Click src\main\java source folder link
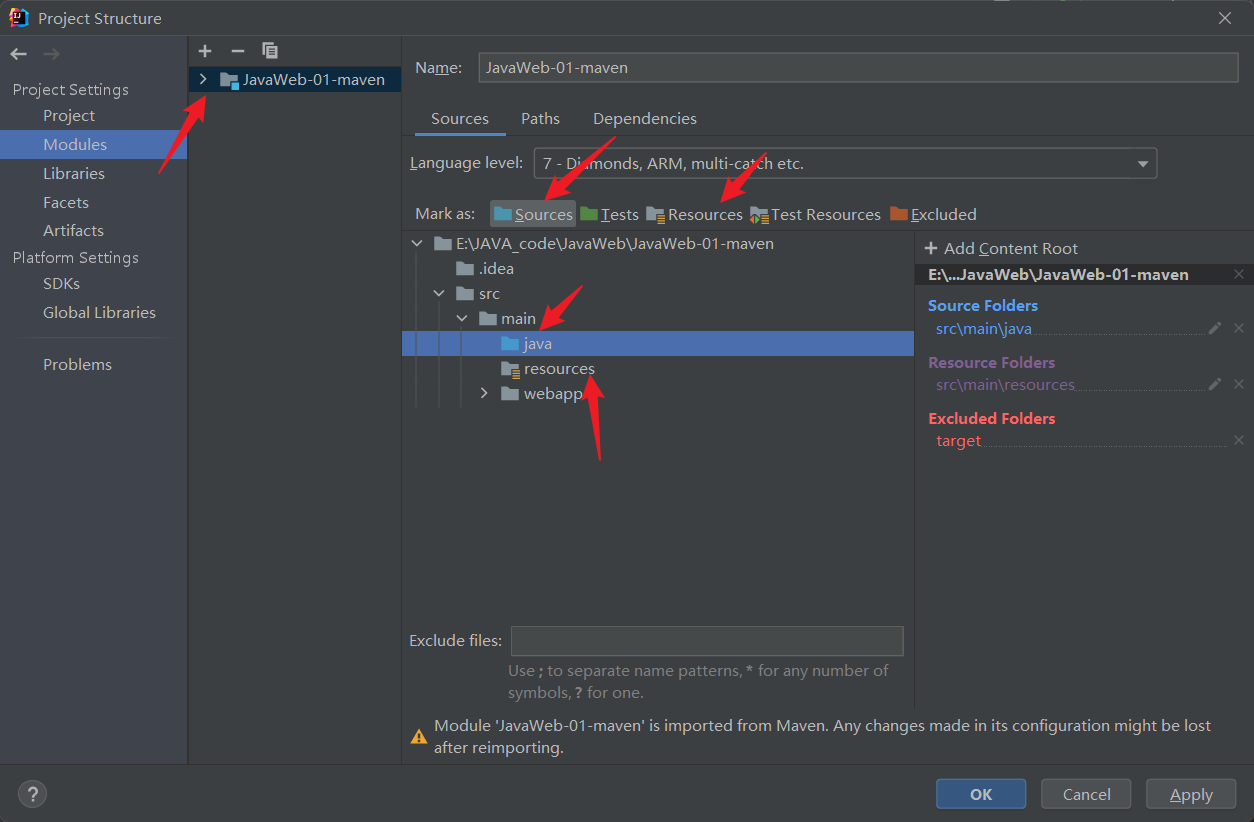 [x=983, y=328]
